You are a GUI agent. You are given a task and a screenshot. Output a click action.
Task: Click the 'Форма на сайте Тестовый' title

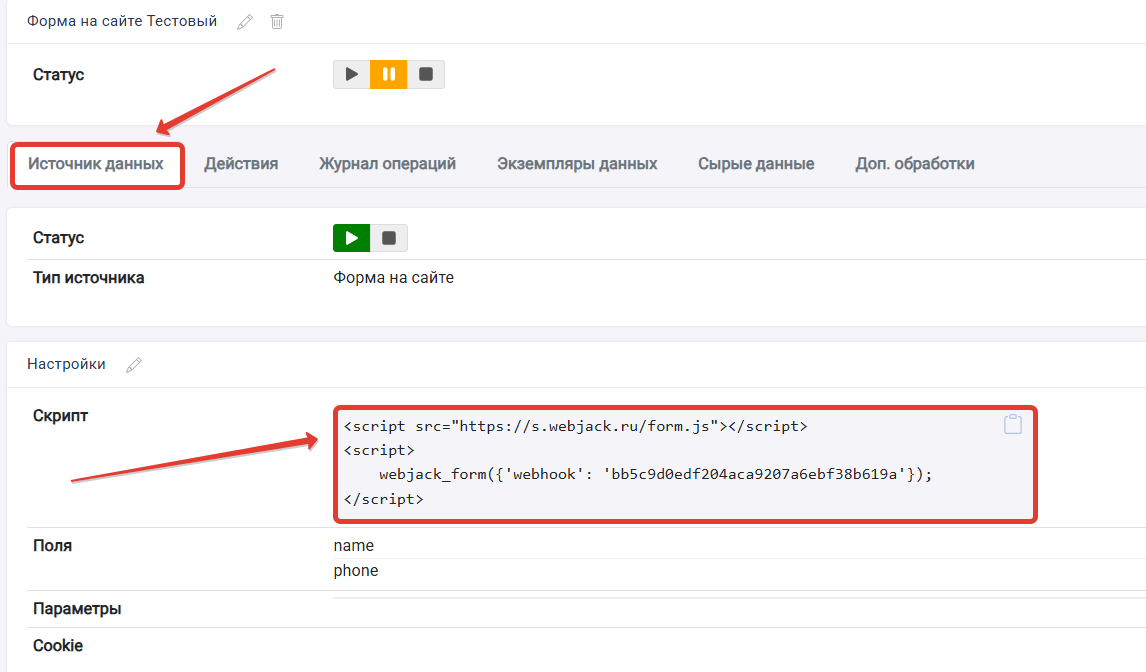click(122, 21)
